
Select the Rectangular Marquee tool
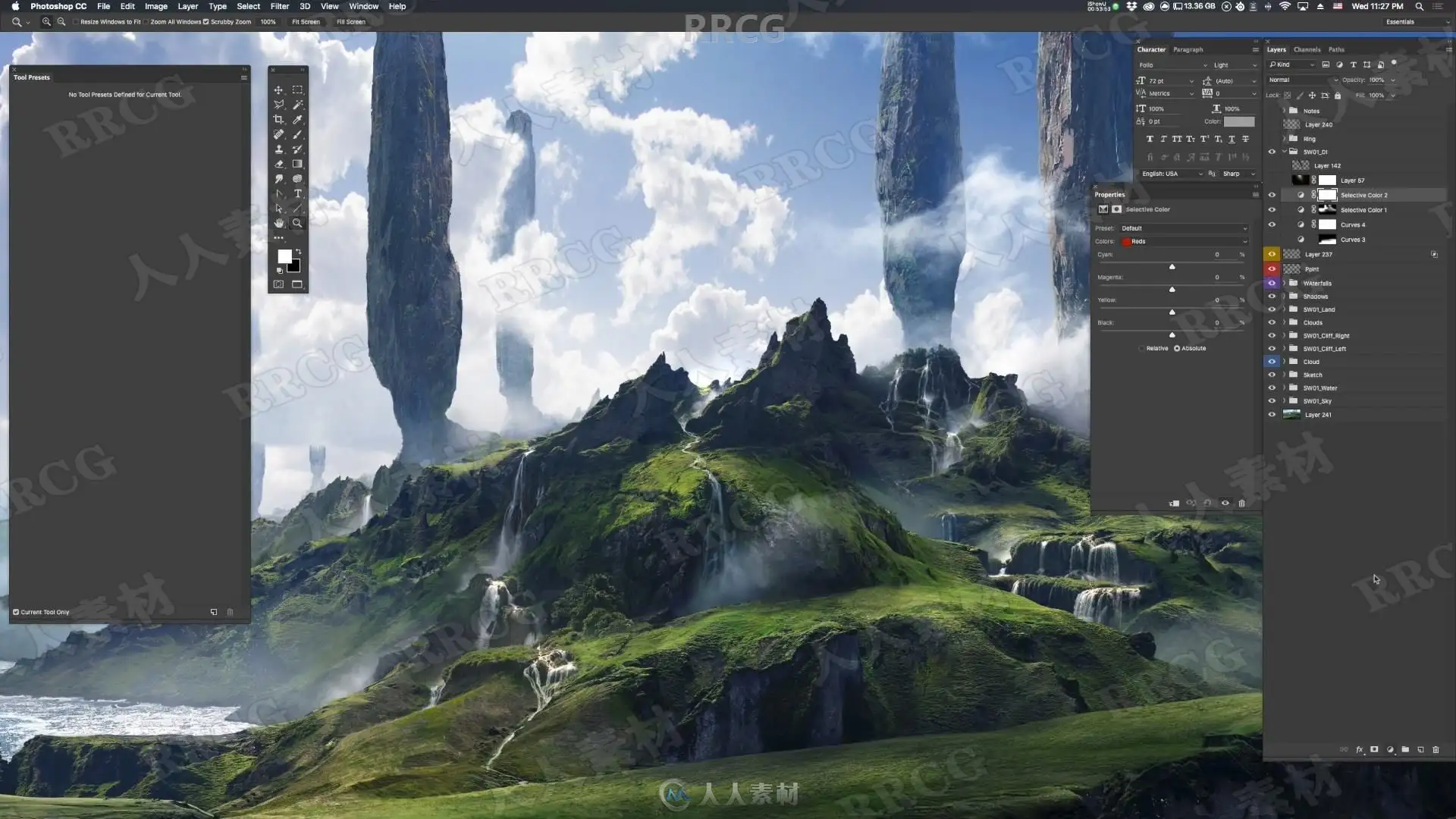[x=297, y=89]
